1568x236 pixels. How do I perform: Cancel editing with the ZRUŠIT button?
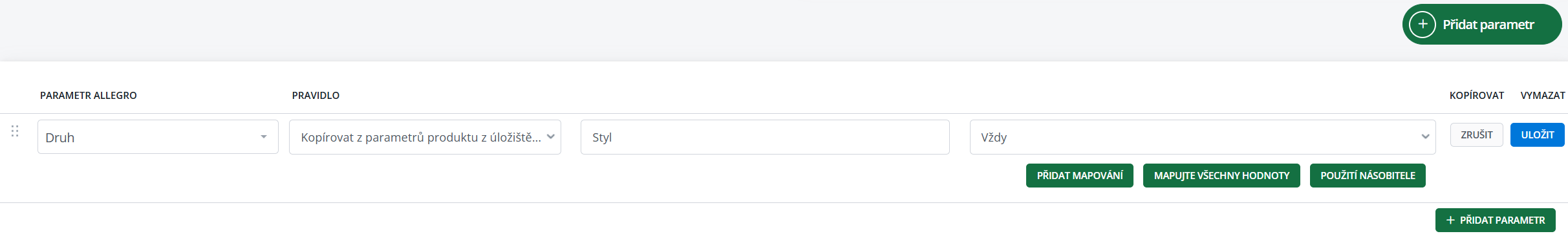(1477, 135)
